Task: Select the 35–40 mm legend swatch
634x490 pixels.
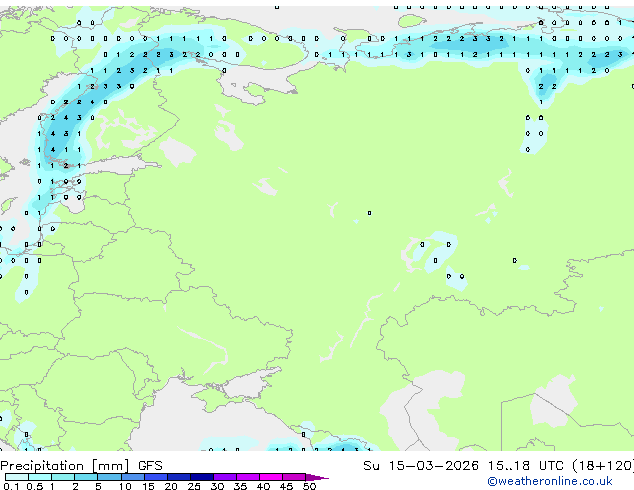Action: pos(248,477)
